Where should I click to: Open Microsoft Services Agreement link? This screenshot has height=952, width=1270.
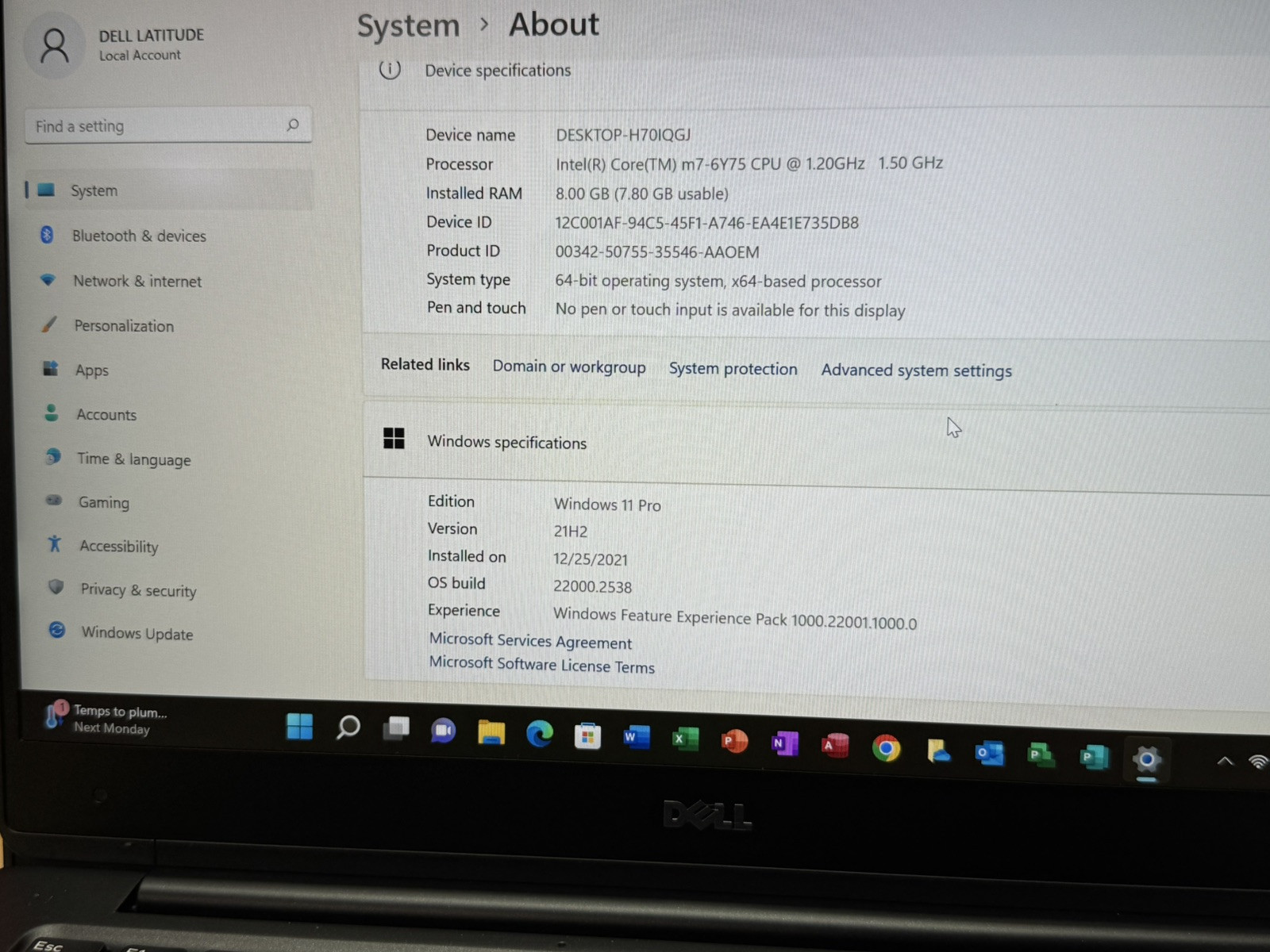[x=530, y=640]
